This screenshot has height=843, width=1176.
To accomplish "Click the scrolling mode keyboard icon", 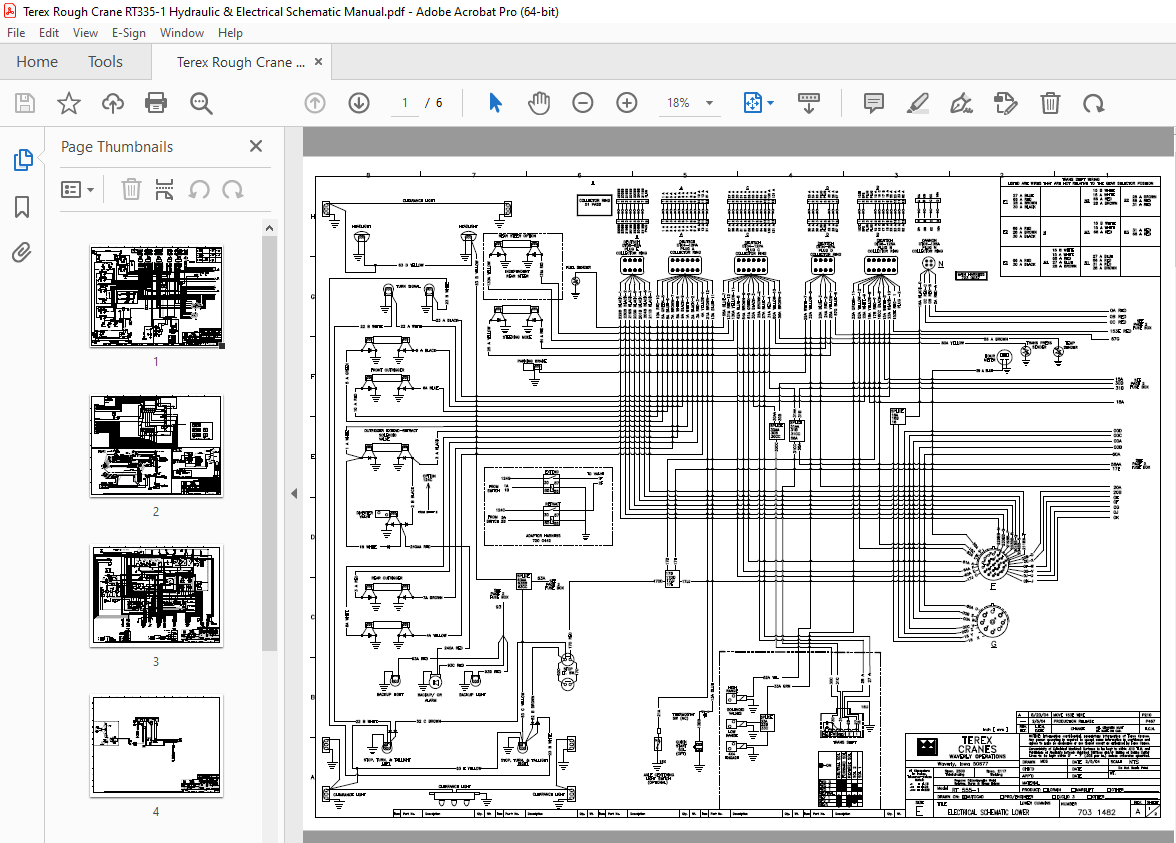I will coord(808,103).
